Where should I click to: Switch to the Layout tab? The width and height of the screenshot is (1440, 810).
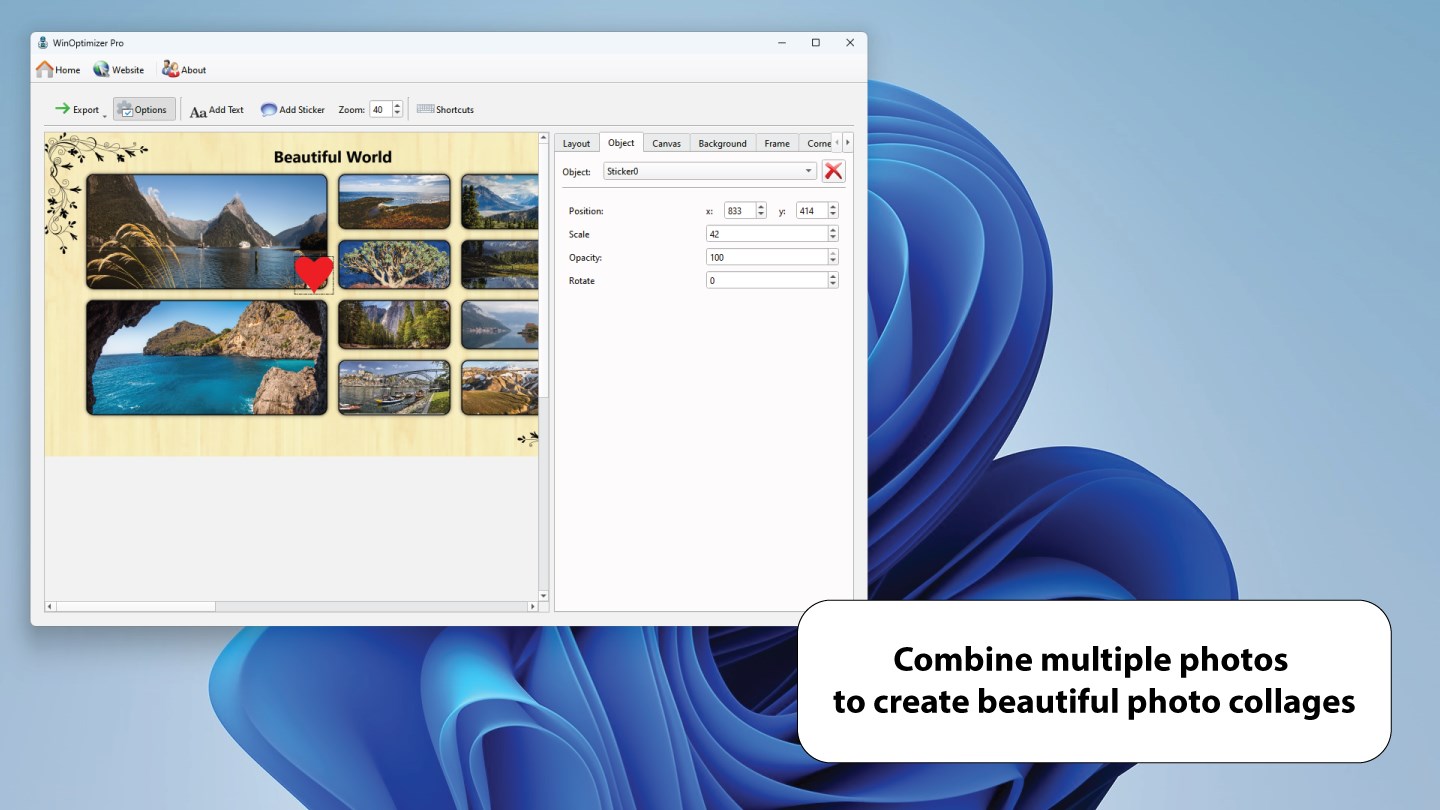[577, 143]
